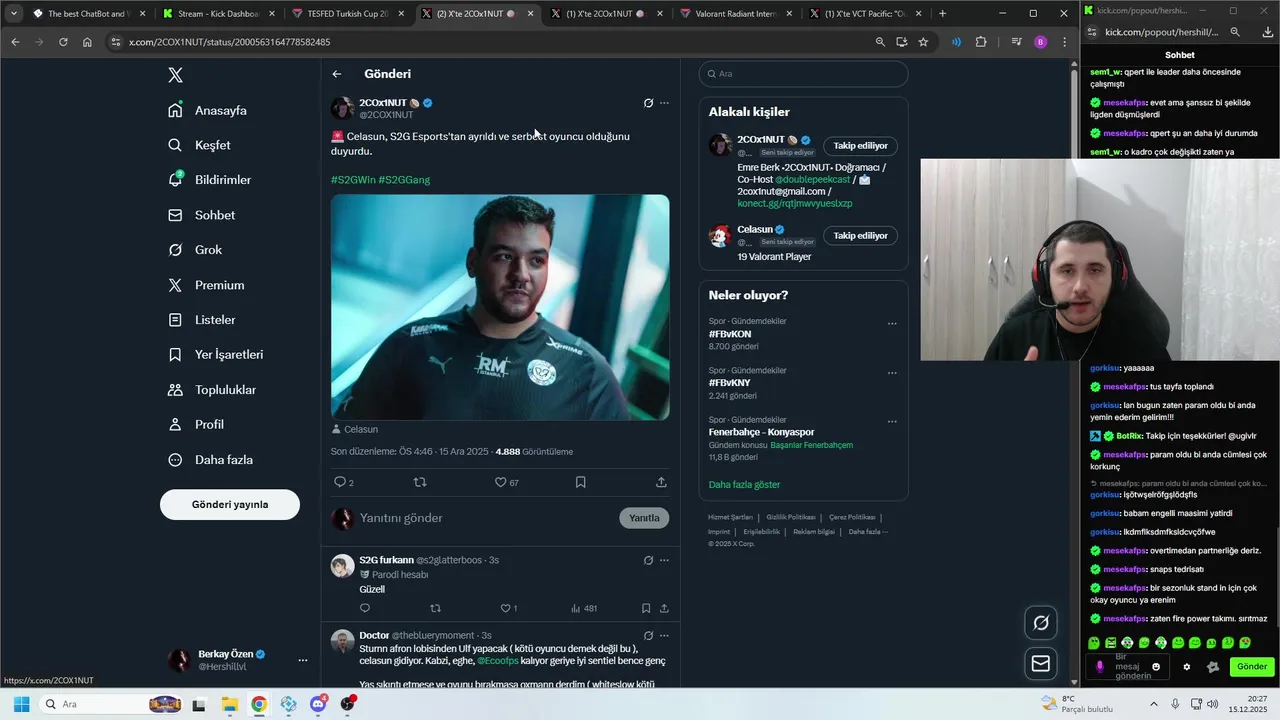Open options for #FBvKNY trend

pos(892,373)
